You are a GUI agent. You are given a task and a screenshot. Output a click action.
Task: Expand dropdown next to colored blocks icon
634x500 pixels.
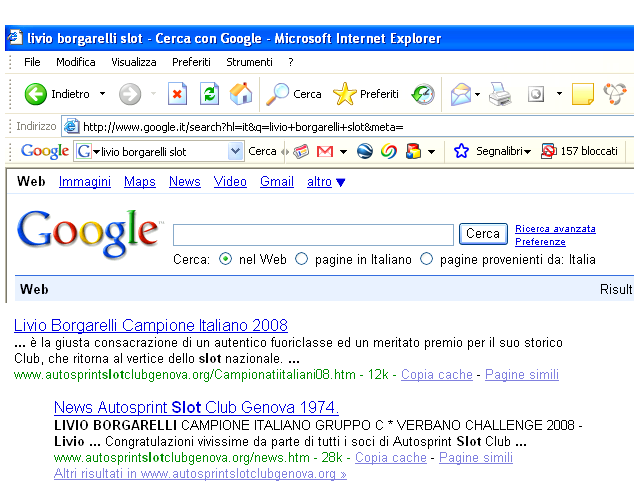[431, 152]
